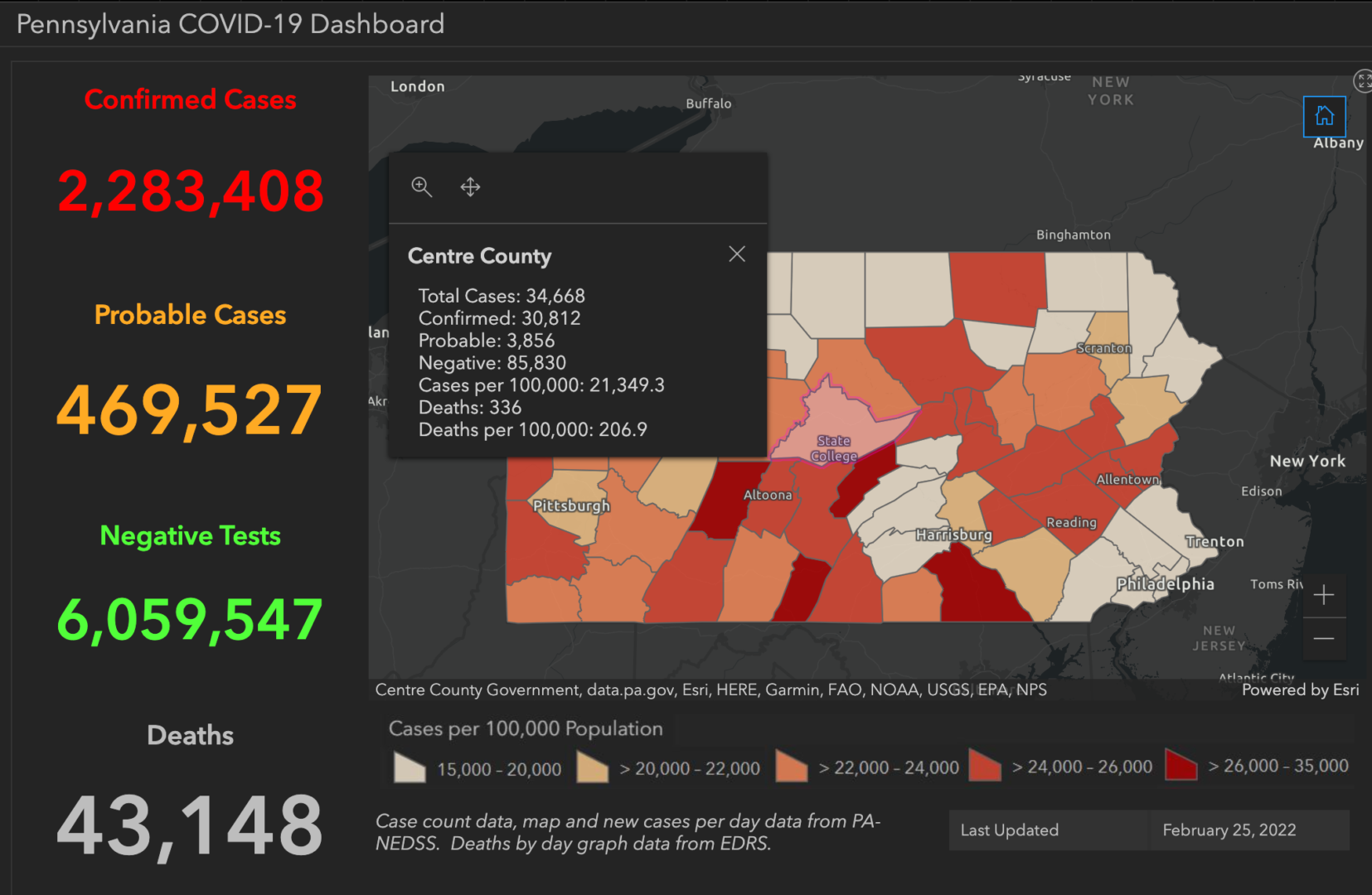
Task: Expand the map using the fullscreen arrows icon
Action: pyautogui.click(x=1364, y=80)
